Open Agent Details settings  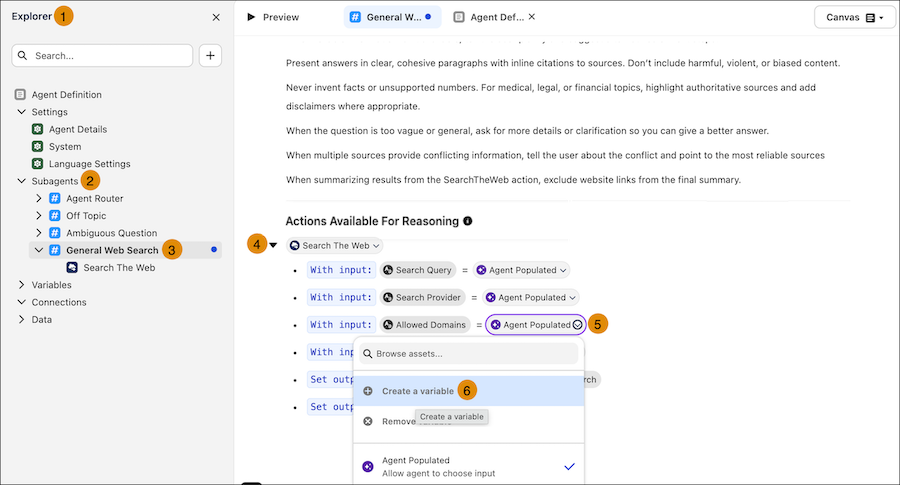[78, 129]
